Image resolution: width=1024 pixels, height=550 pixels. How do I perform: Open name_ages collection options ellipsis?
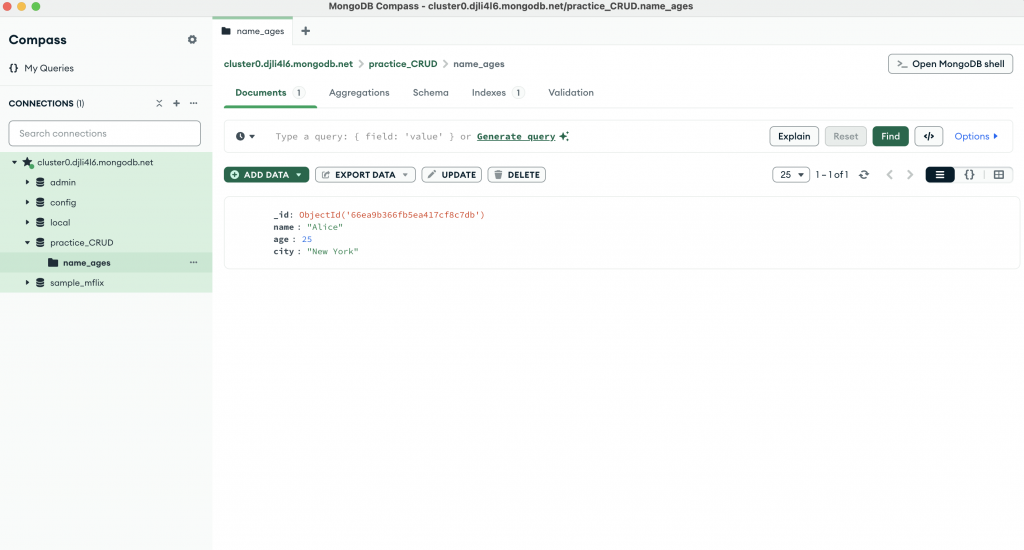point(193,262)
